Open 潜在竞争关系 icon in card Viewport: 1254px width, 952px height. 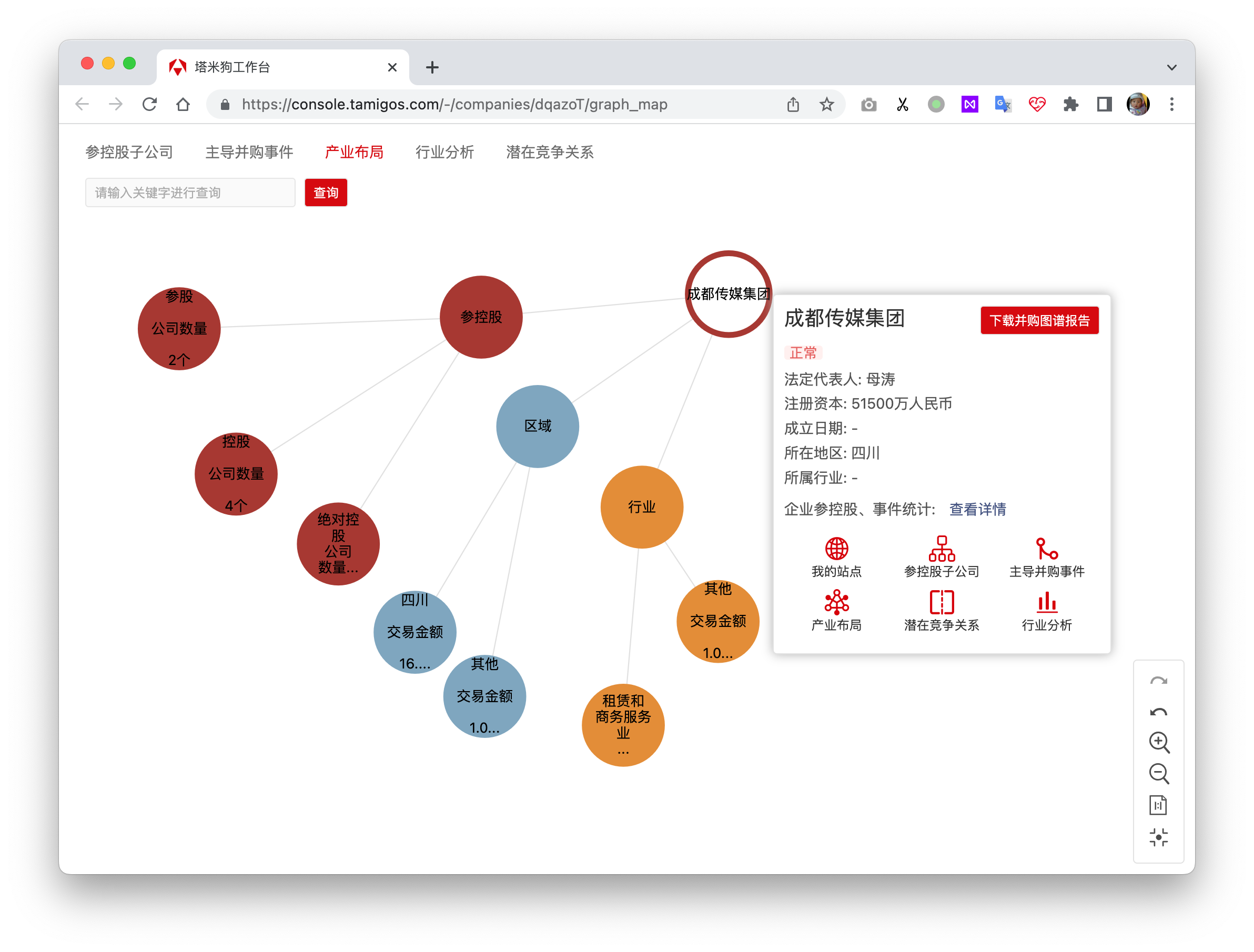942,602
